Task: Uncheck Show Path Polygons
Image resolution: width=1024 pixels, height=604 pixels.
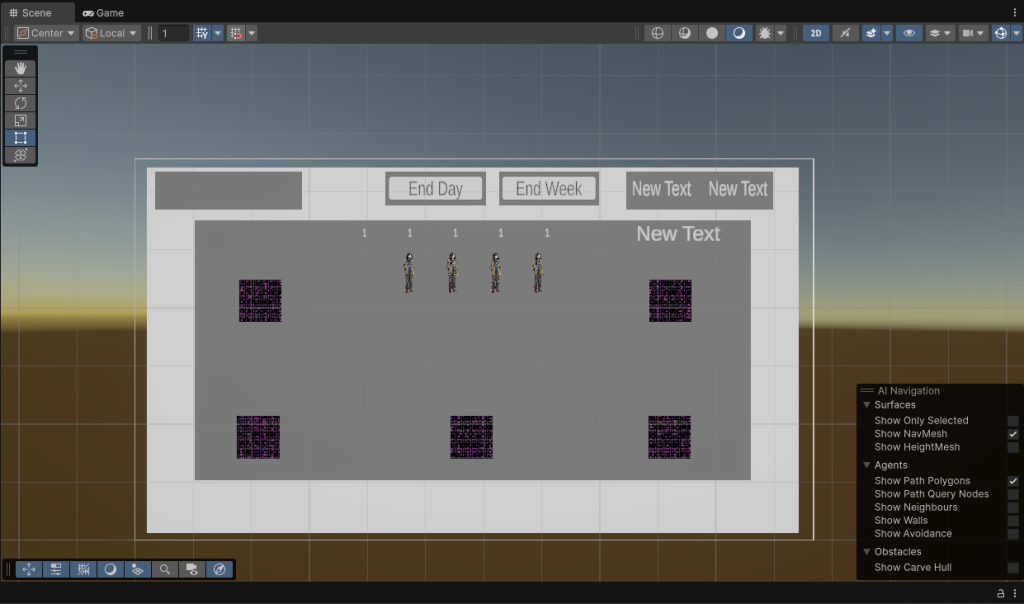Action: (x=1013, y=481)
